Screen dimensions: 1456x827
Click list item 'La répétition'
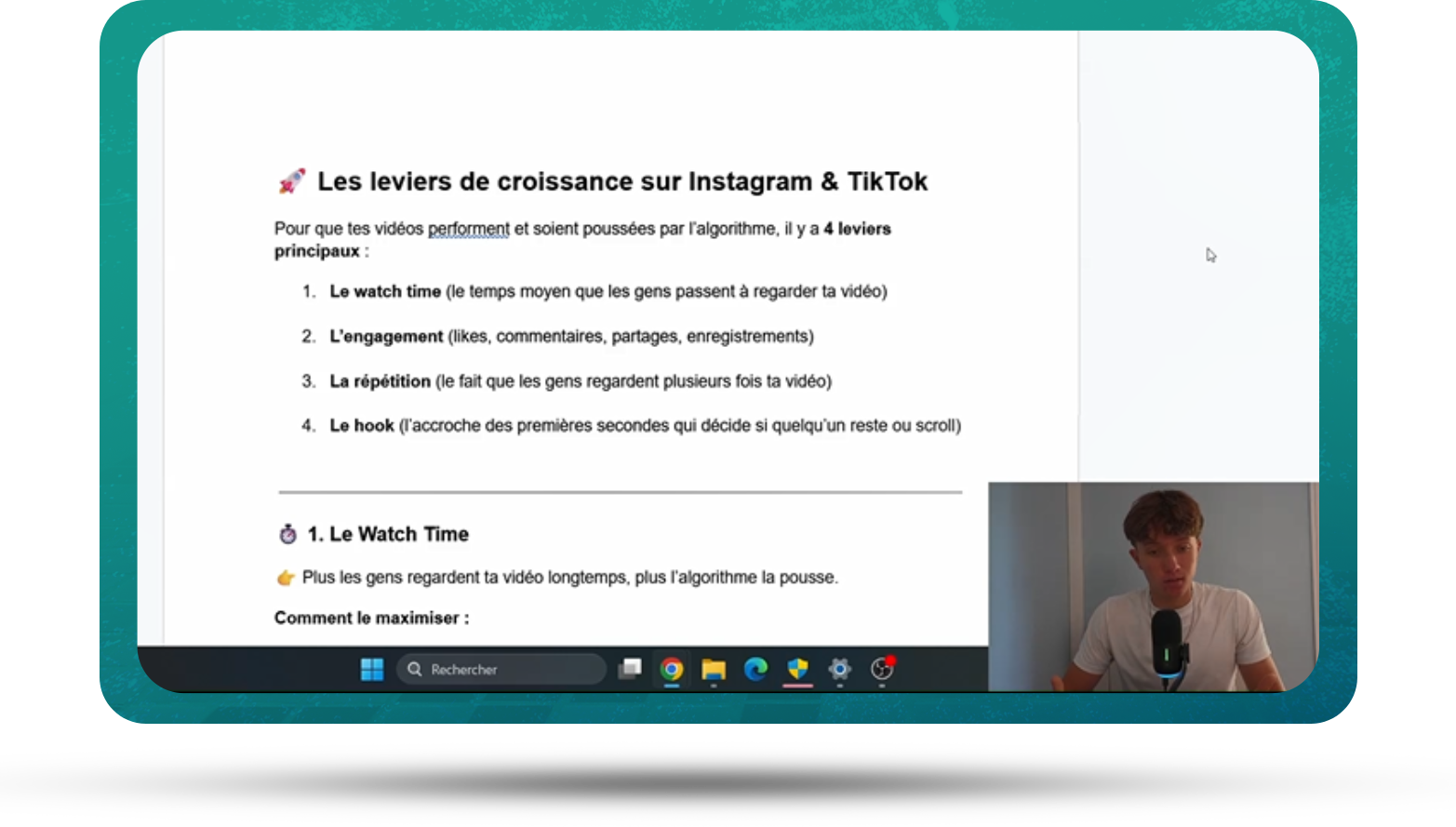pos(380,381)
